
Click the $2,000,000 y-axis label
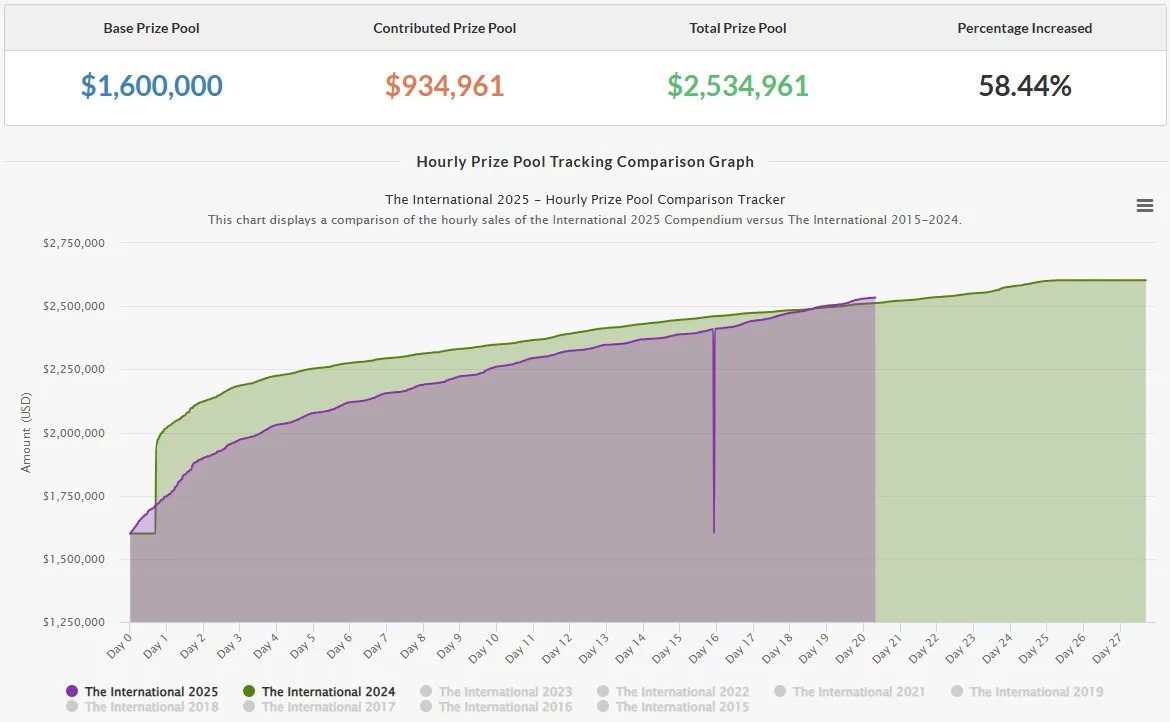click(x=74, y=433)
